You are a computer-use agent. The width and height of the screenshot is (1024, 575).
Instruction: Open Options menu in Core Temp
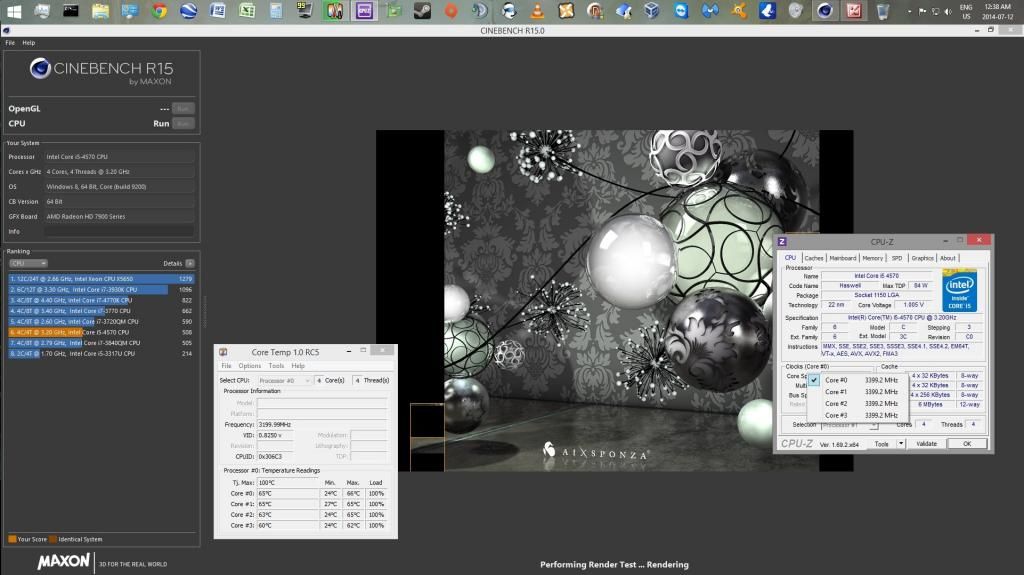(249, 366)
